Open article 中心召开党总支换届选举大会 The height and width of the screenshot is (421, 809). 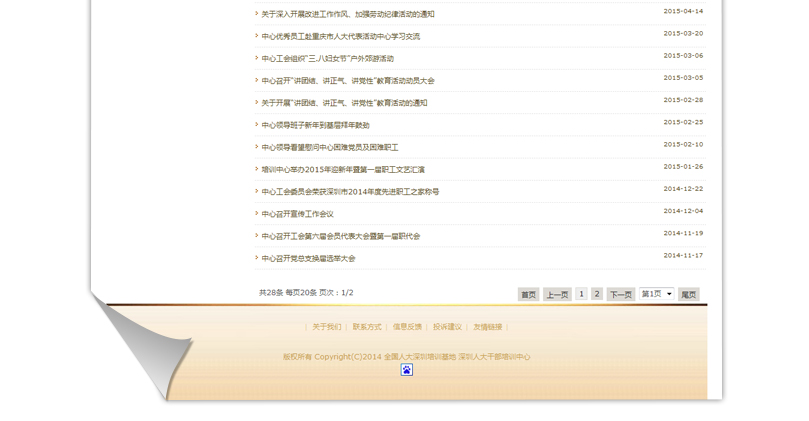308,259
